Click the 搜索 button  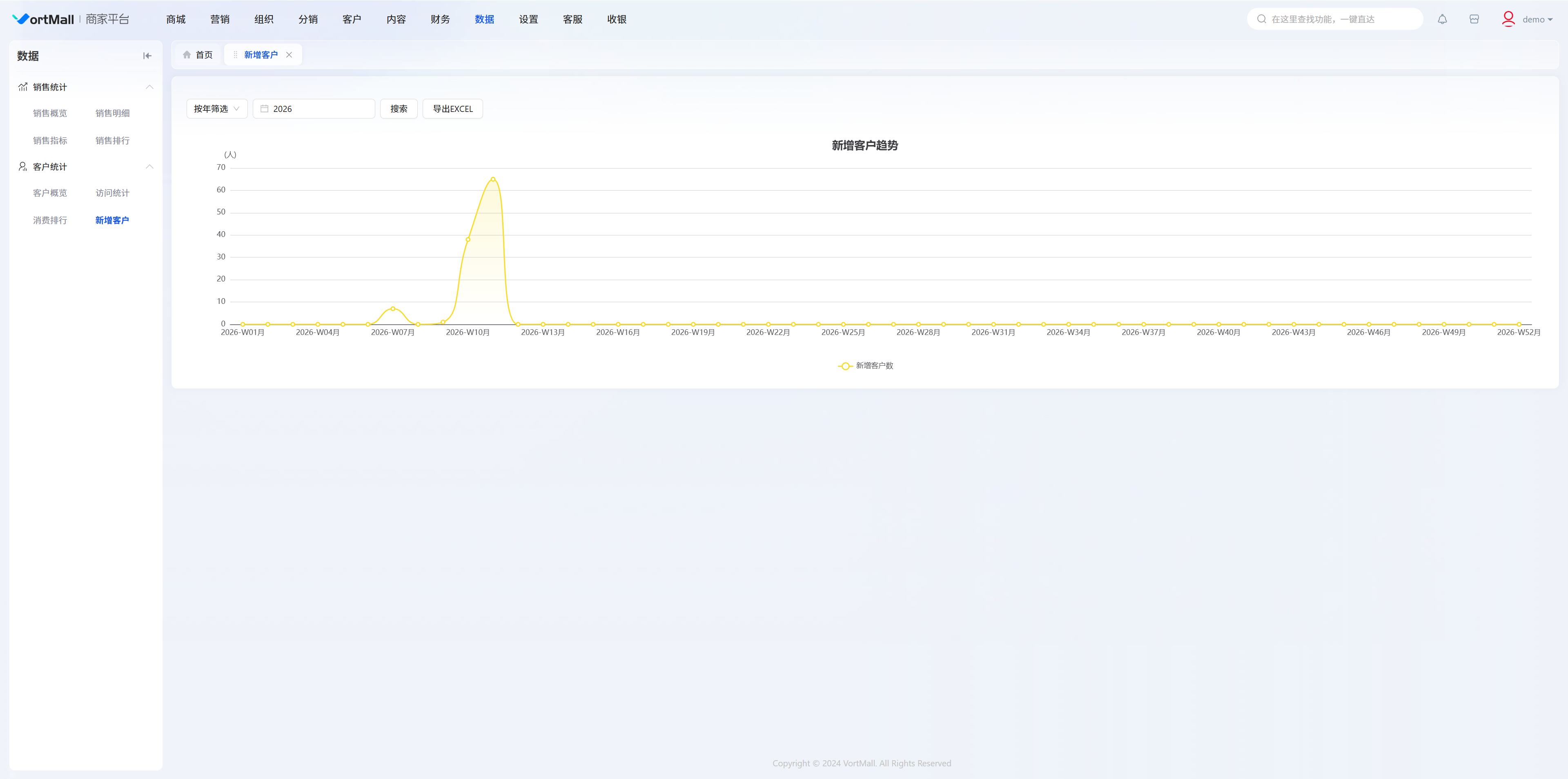pos(399,109)
